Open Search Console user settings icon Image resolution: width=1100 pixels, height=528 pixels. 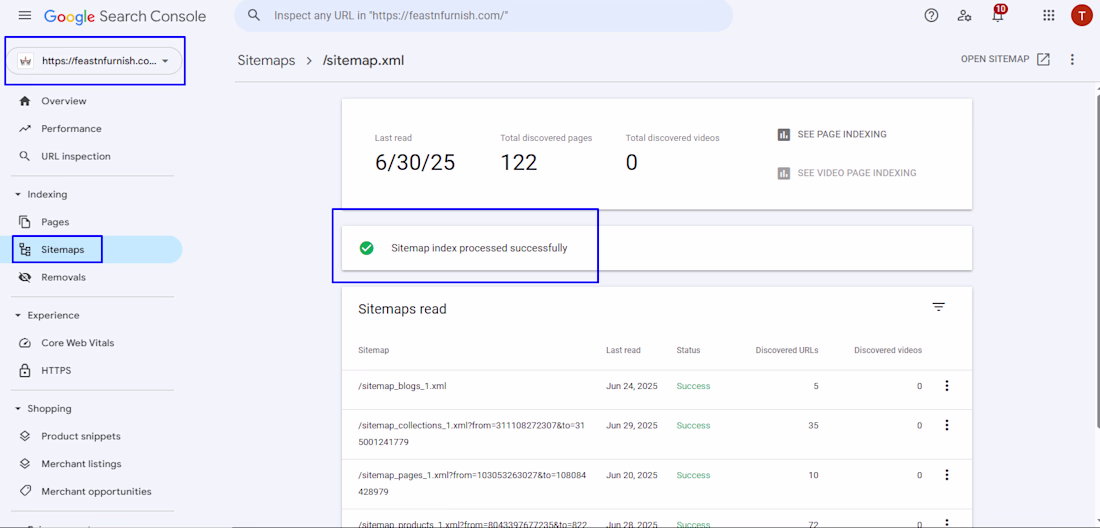pos(964,16)
